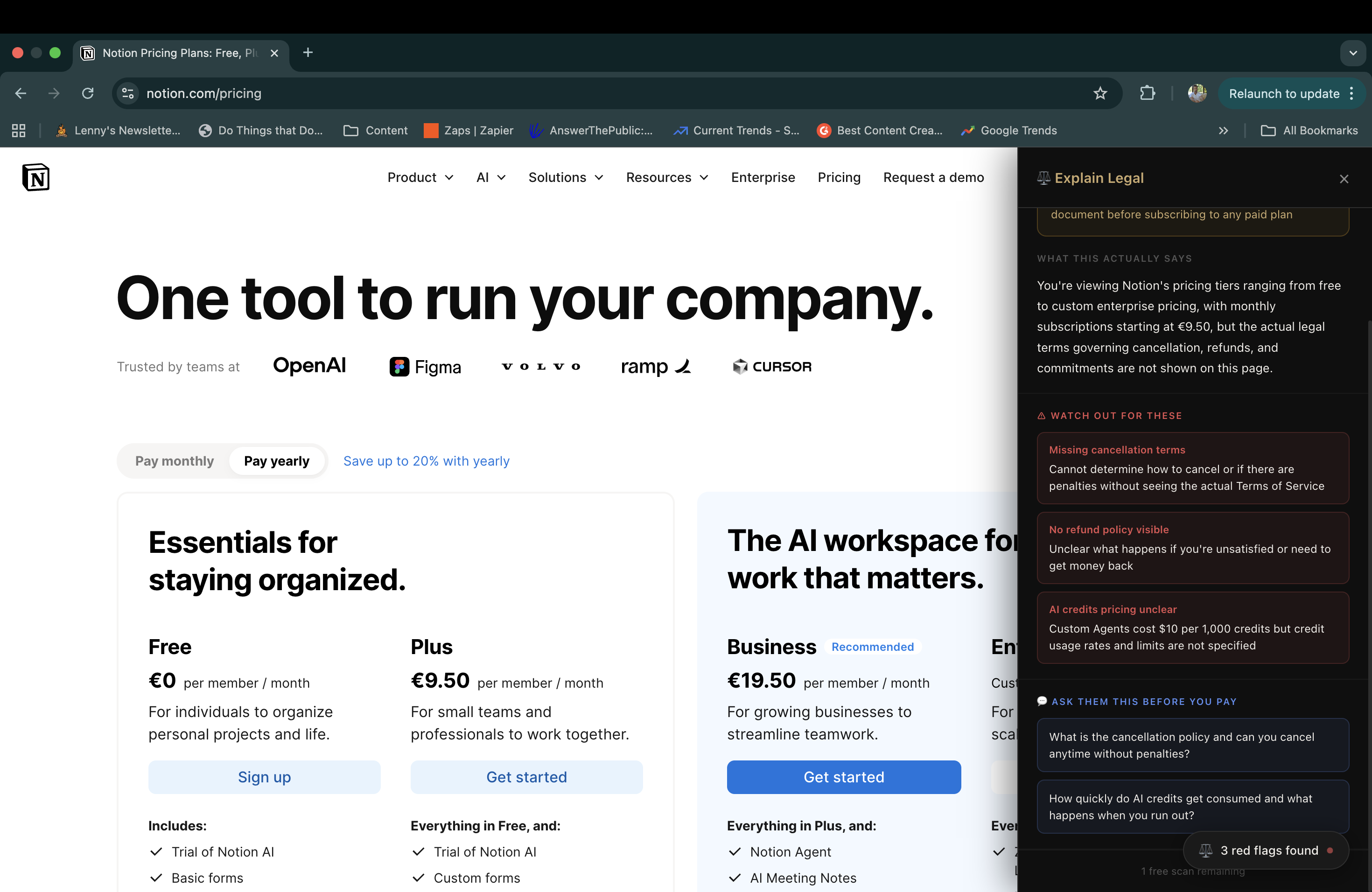The image size is (1372, 892).
Task: Expand the AI navigation dropdown
Action: pos(491,177)
